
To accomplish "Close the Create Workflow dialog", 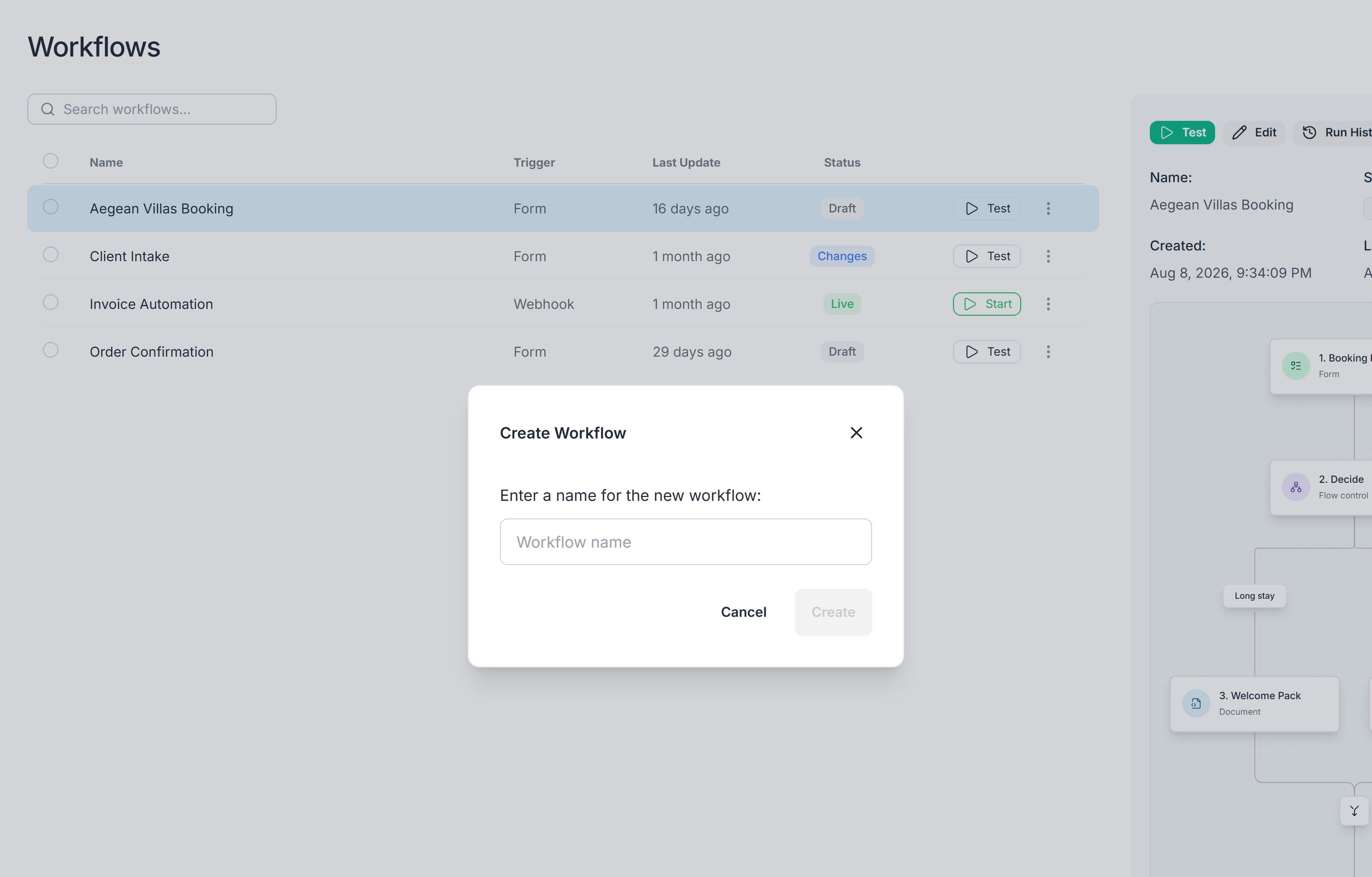I will tap(856, 433).
